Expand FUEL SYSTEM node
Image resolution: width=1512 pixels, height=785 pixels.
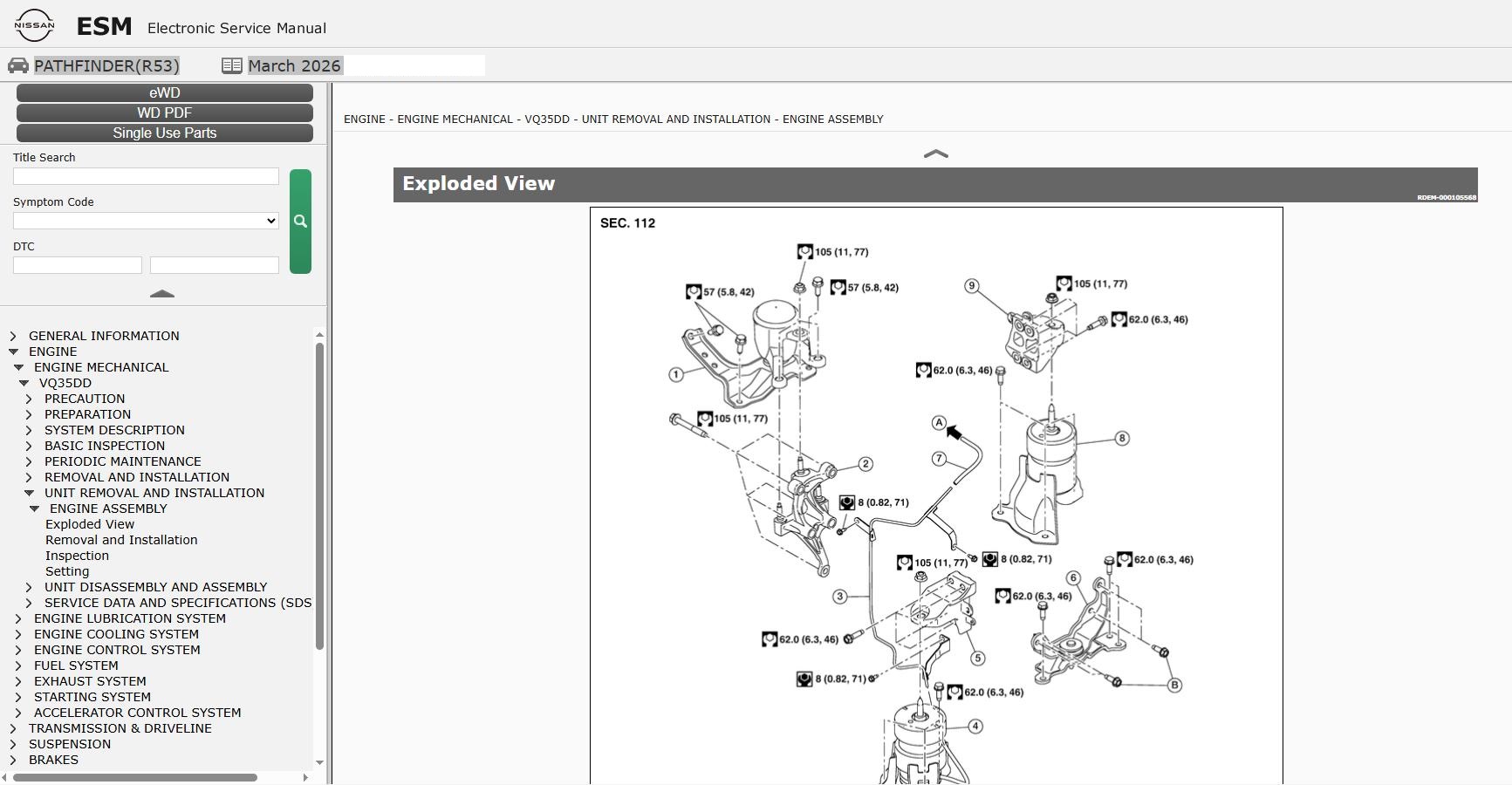(x=18, y=666)
